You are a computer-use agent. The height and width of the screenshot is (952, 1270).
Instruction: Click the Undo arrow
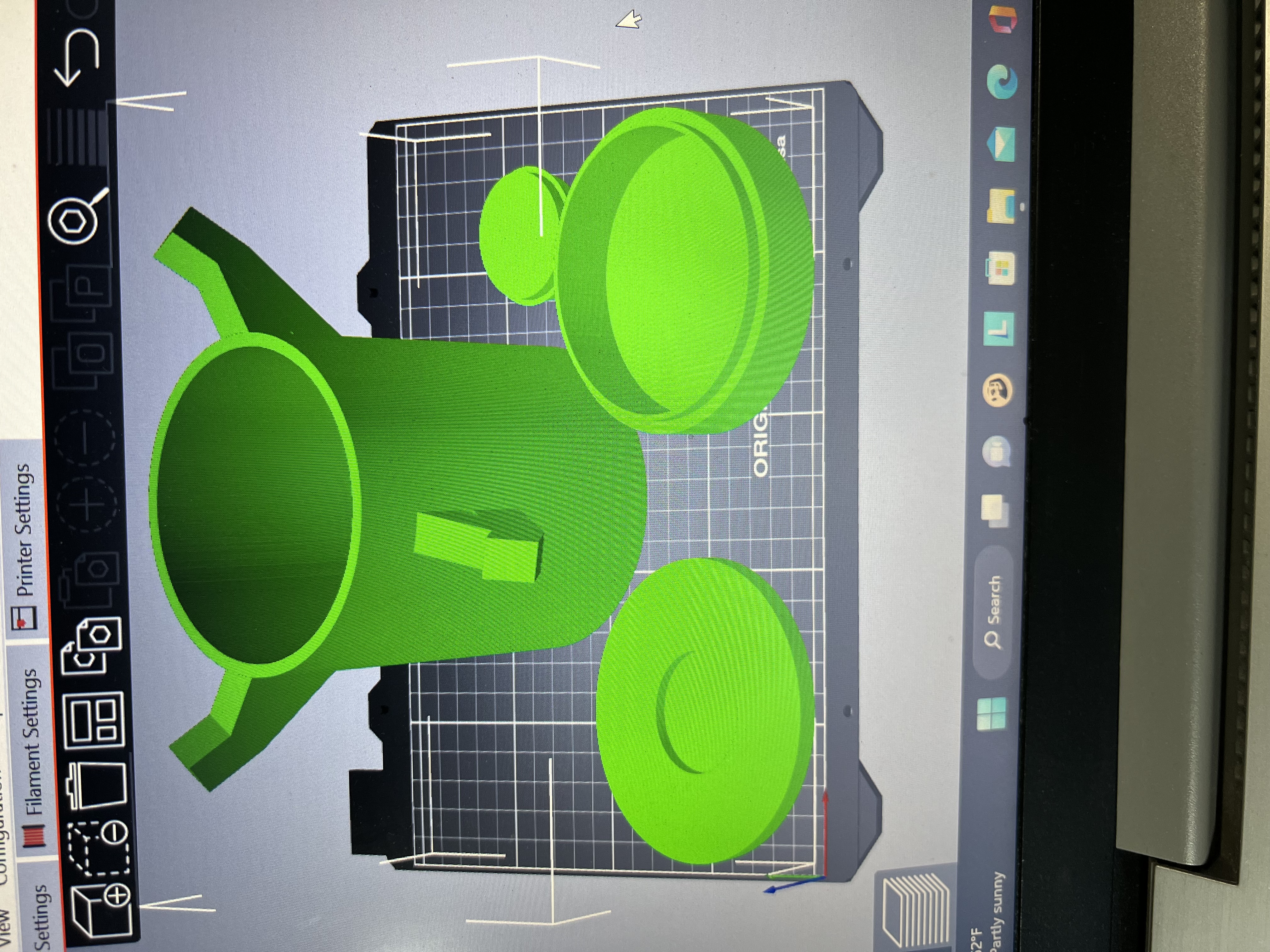[76, 58]
